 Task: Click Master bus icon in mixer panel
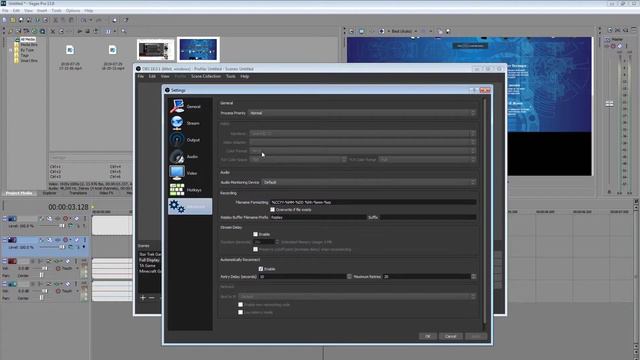[608, 40]
